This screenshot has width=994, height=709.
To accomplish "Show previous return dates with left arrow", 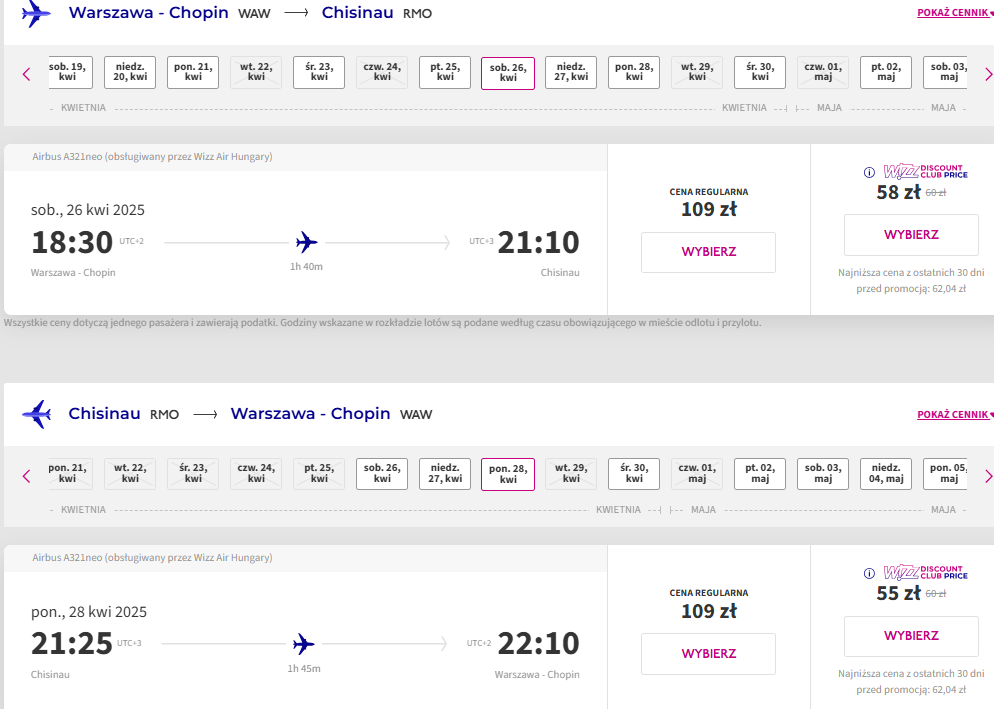I will [x=26, y=476].
